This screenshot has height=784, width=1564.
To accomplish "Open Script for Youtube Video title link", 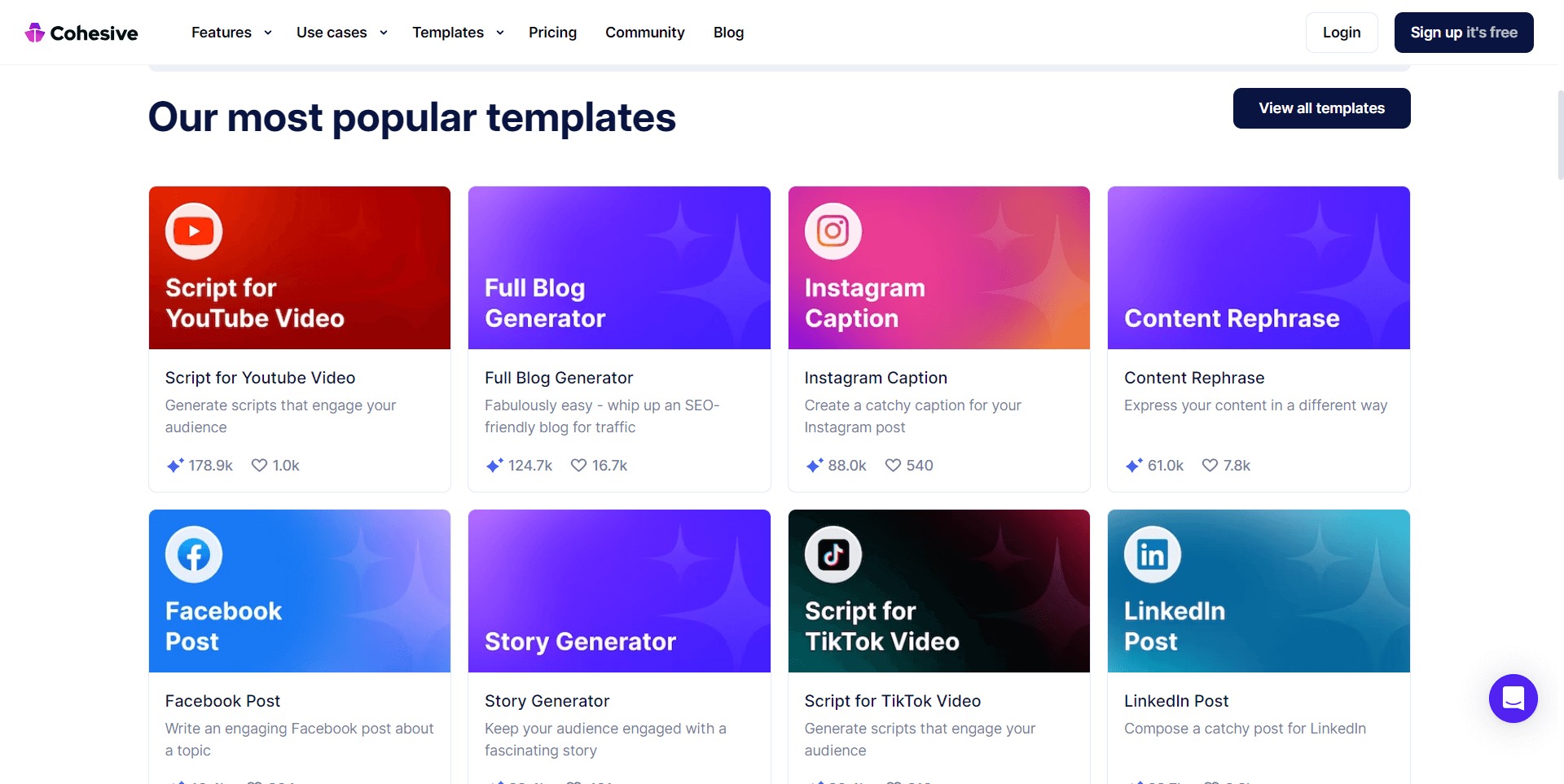I will tap(260, 378).
